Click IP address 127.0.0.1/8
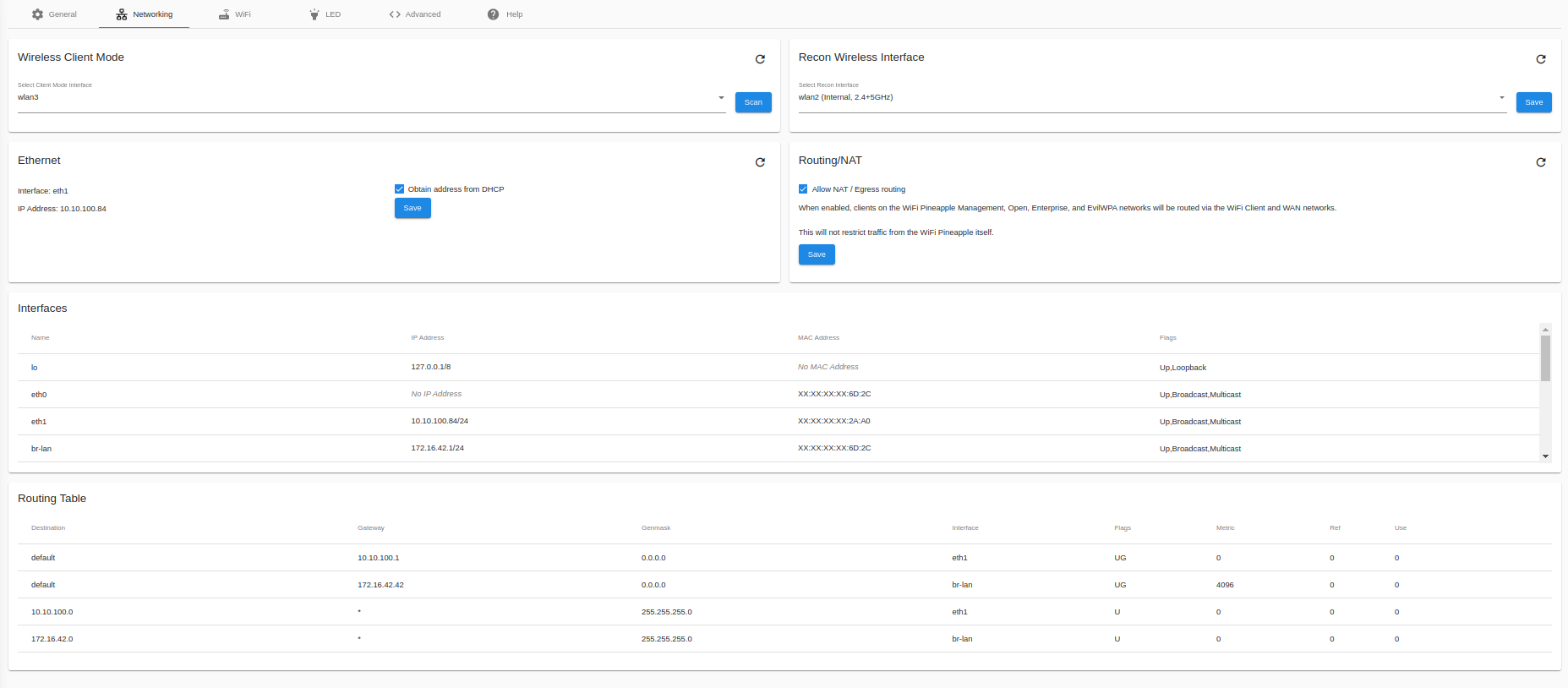Screen dimensions: 1568x688 pos(431,367)
